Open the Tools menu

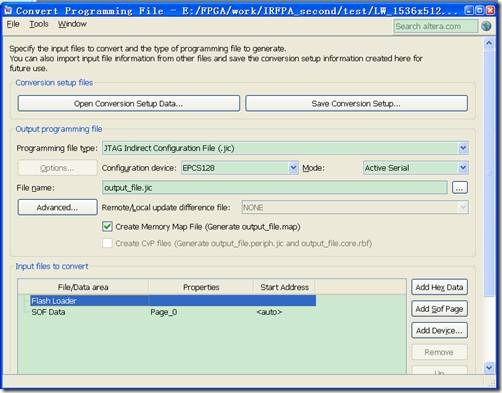pyautogui.click(x=39, y=24)
